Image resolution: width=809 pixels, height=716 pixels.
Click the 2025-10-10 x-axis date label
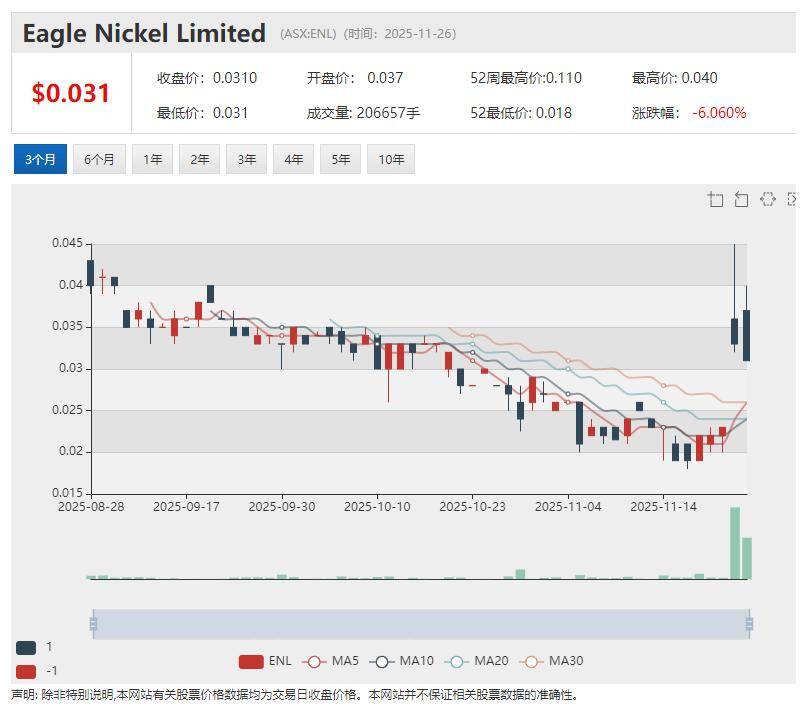[x=377, y=507]
